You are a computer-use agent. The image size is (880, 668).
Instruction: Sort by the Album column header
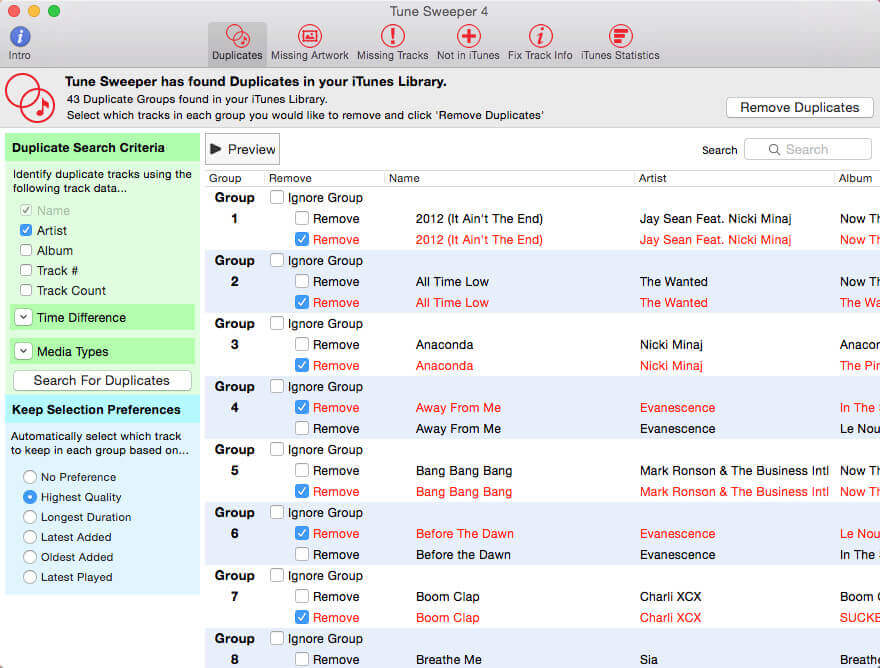[855, 178]
